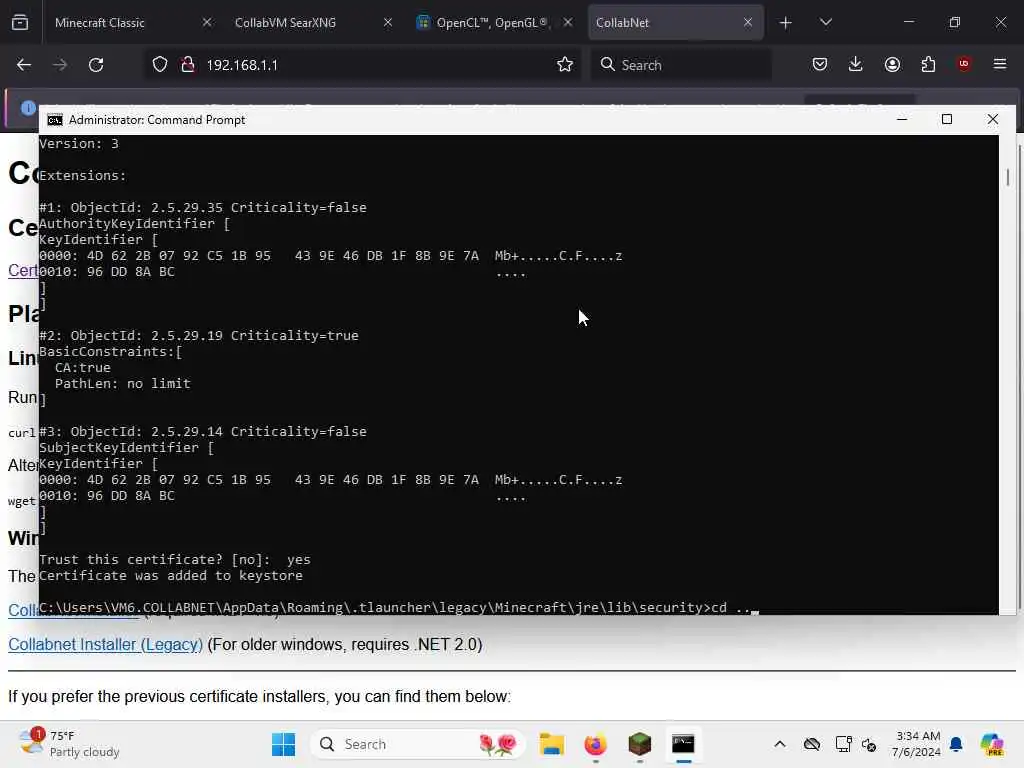Open the weather widget 75°F Partly cloudy

pyautogui.click(x=69, y=744)
